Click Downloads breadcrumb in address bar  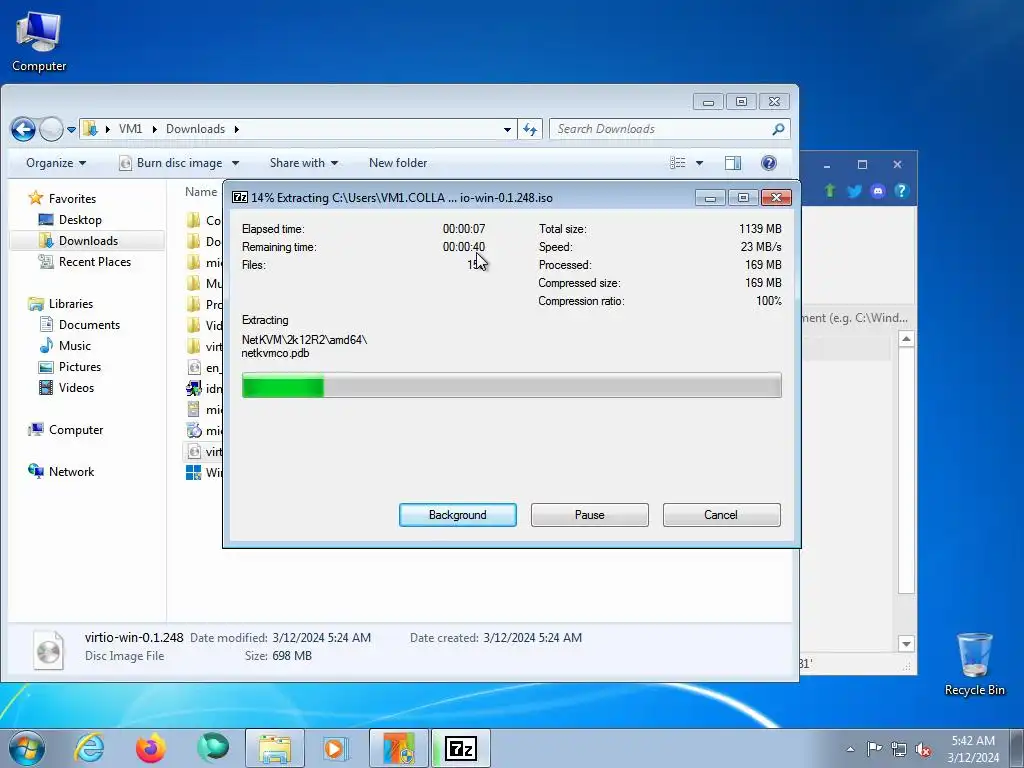click(x=195, y=129)
